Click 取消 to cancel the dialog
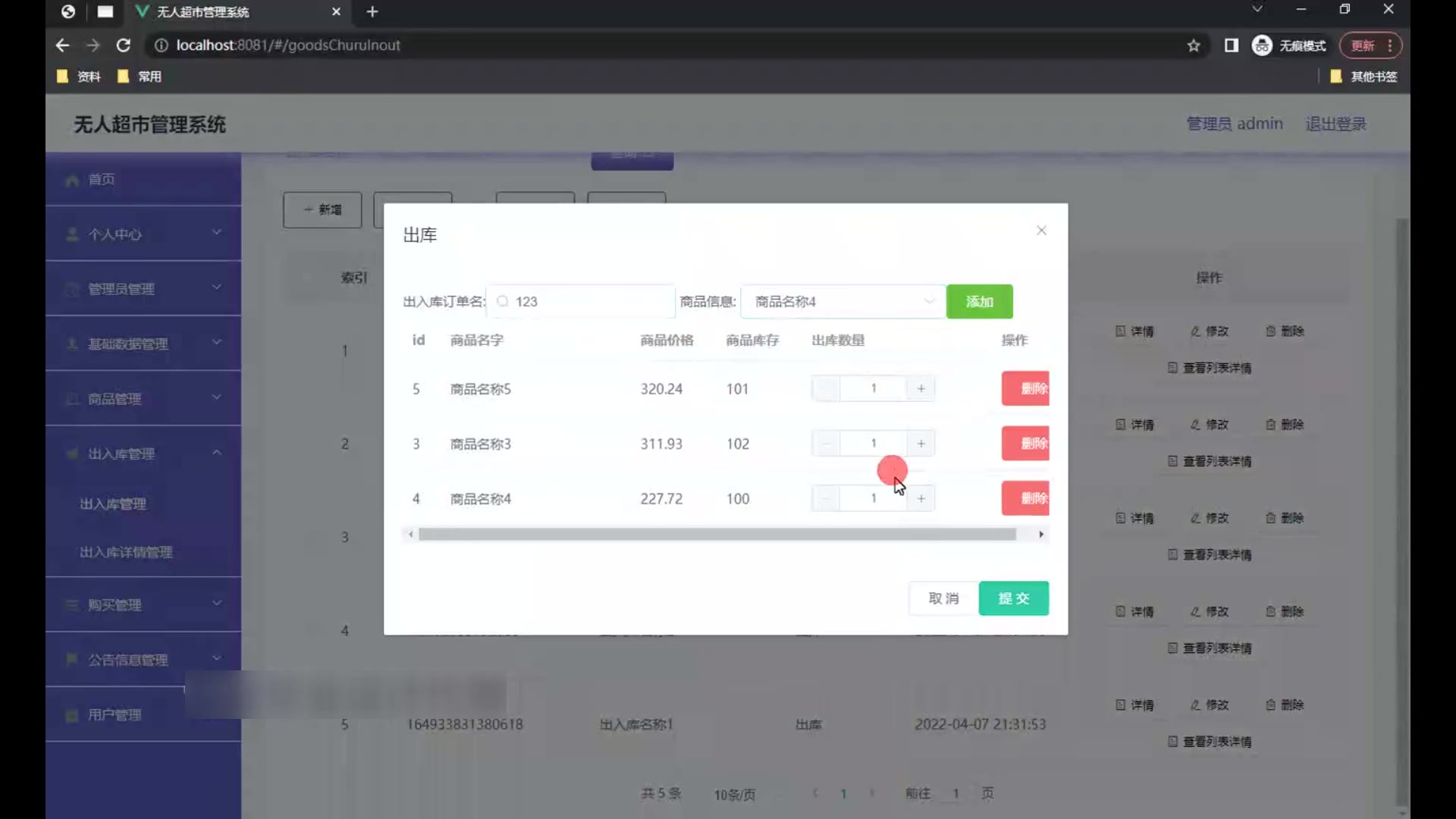The image size is (1456, 819). click(943, 598)
